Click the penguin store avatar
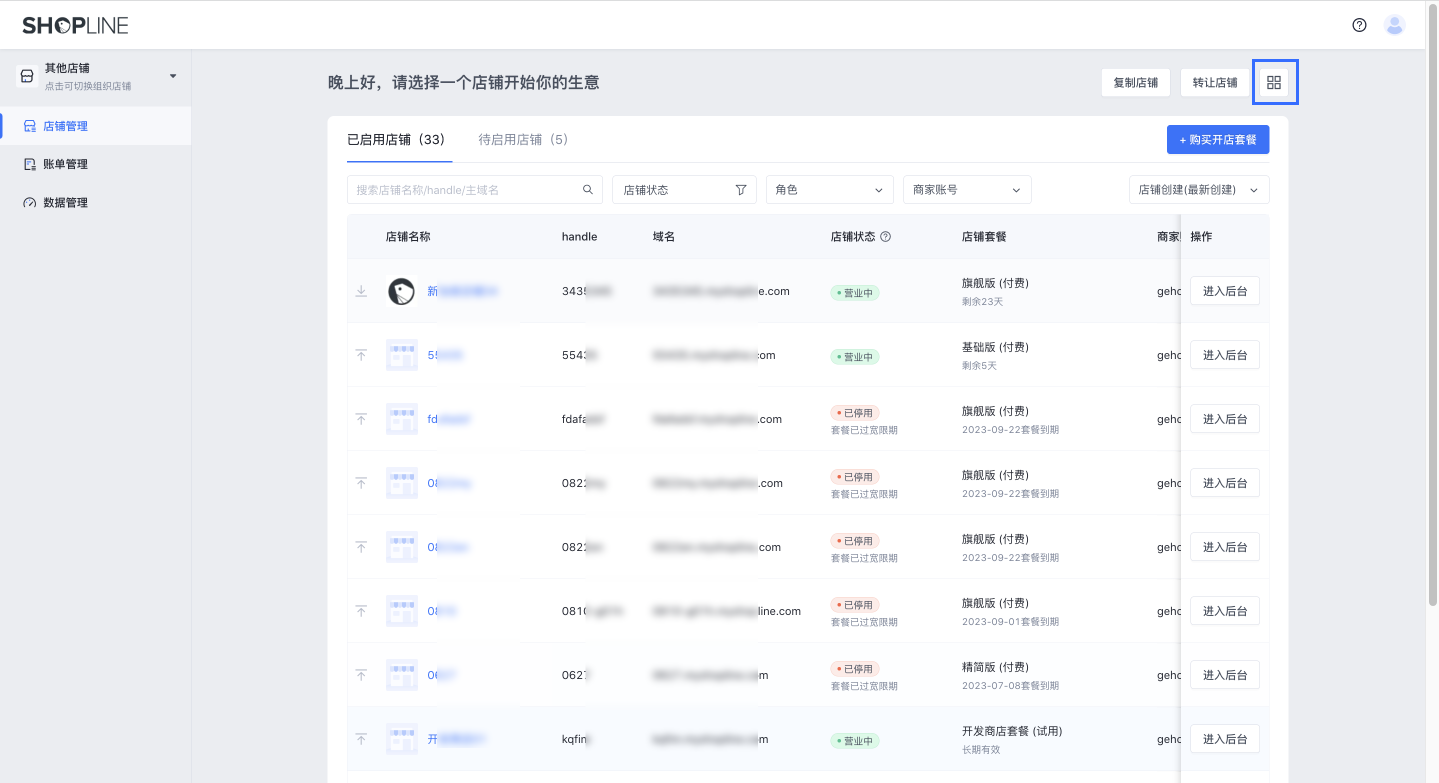The image size is (1439, 783). click(401, 291)
